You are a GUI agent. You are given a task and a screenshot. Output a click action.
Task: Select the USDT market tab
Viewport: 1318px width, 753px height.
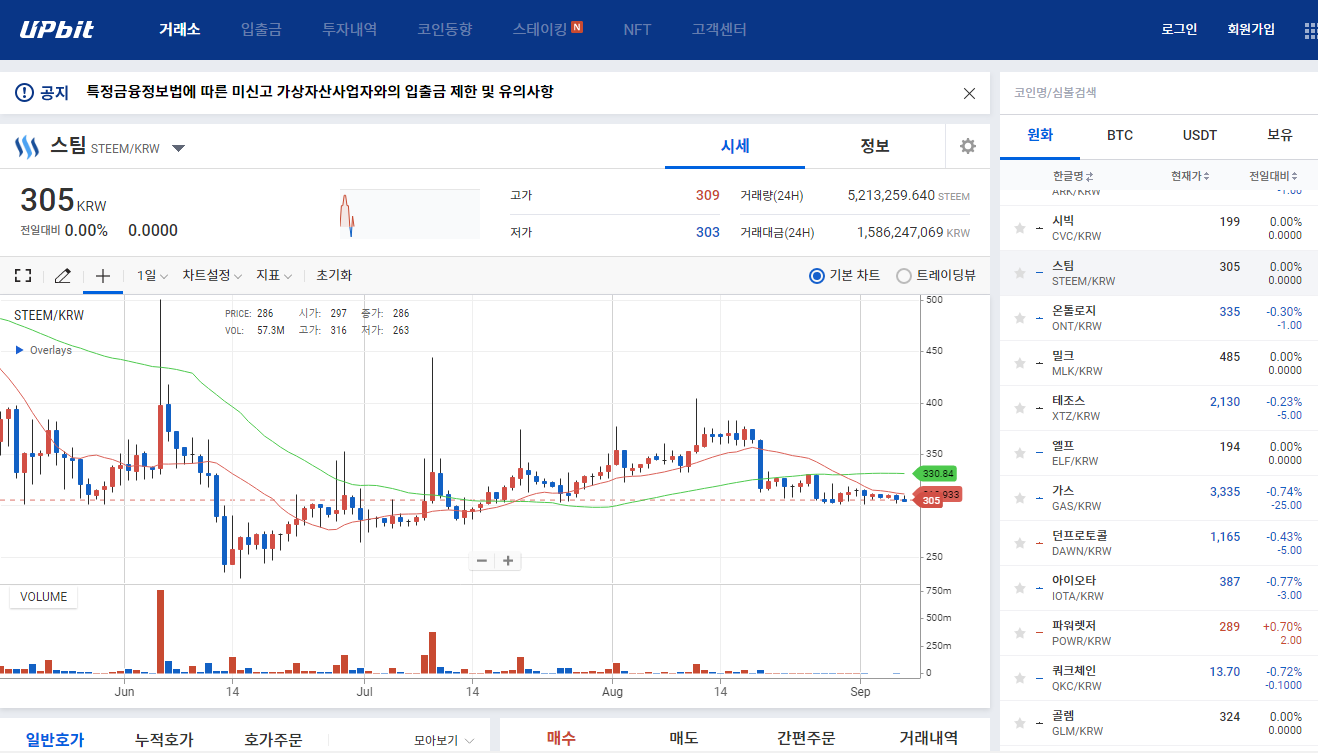(x=1200, y=135)
